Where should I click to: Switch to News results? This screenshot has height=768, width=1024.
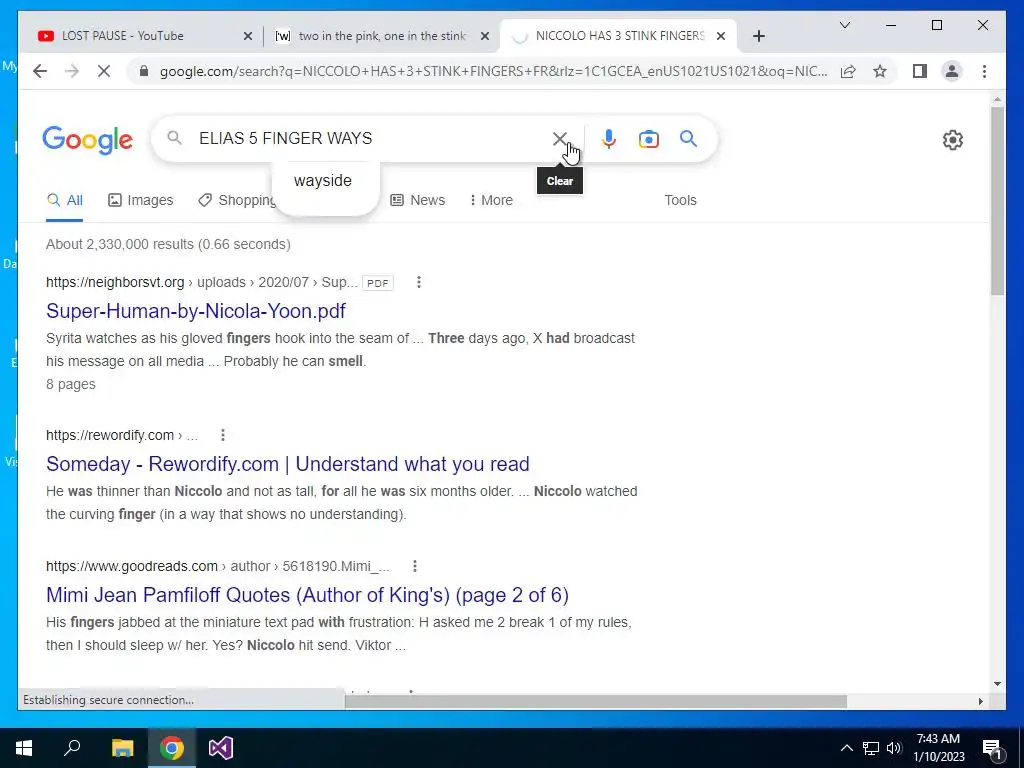click(x=417, y=200)
